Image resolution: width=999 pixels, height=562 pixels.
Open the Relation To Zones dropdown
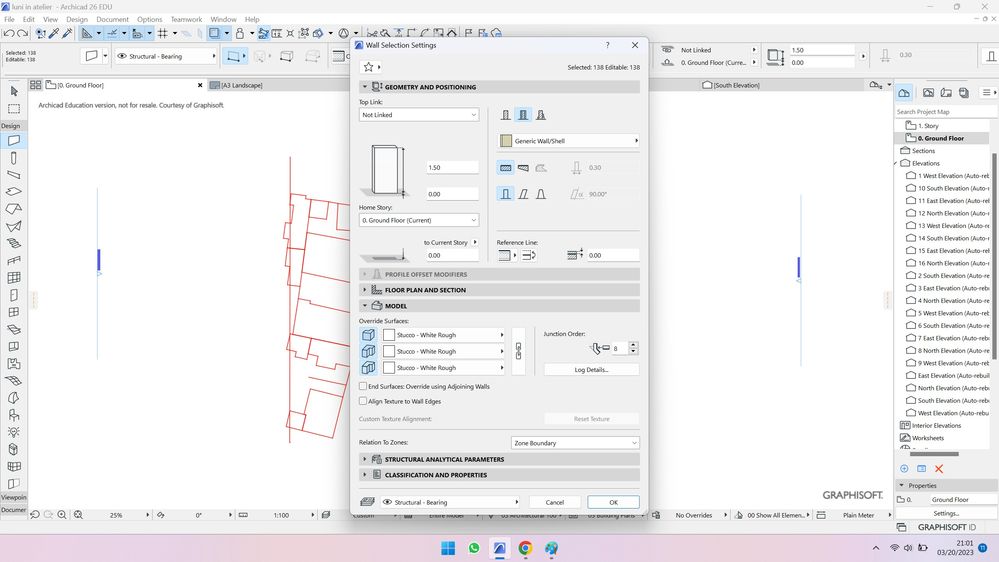575,443
